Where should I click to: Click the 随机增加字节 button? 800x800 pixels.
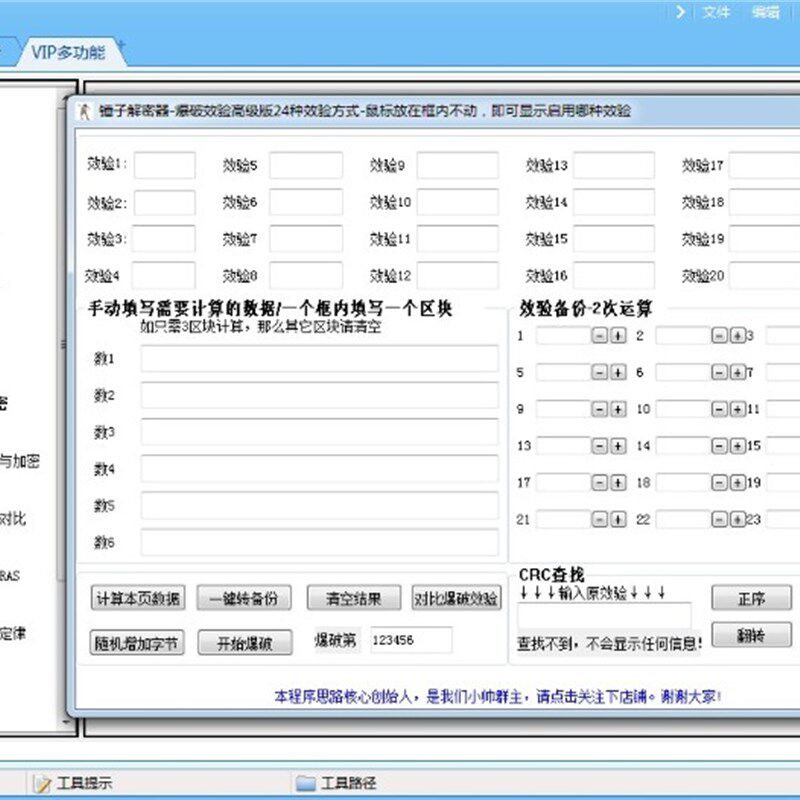[137, 643]
